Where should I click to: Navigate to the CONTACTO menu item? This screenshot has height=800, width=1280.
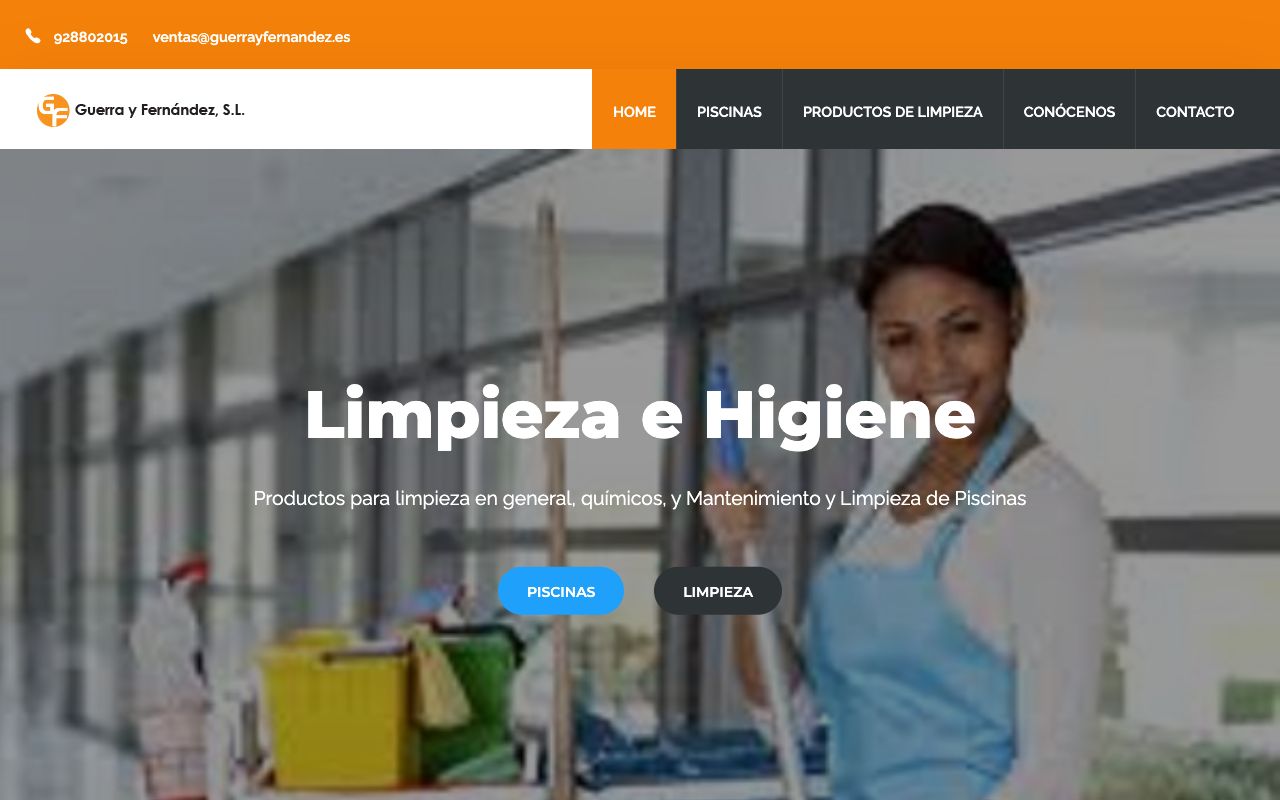[1195, 111]
